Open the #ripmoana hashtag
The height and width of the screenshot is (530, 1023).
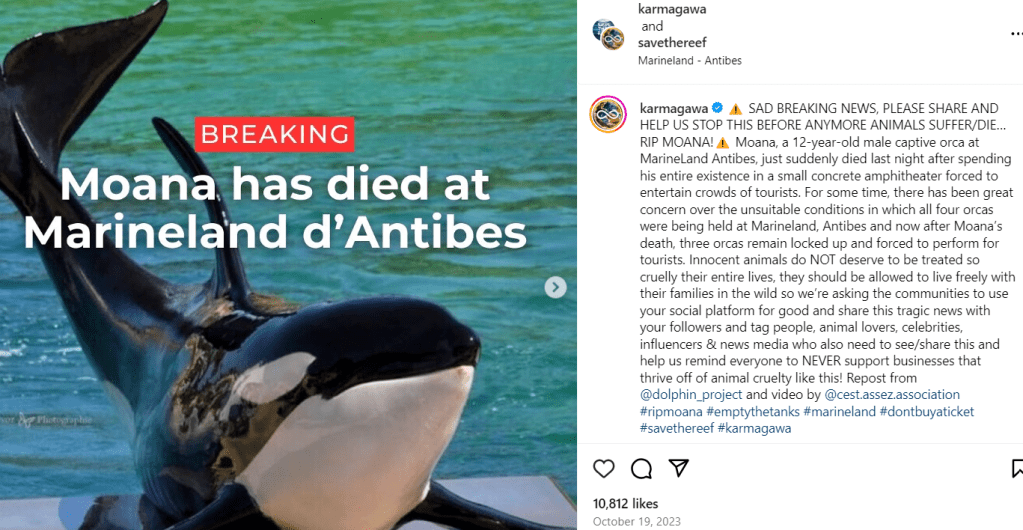[670, 411]
